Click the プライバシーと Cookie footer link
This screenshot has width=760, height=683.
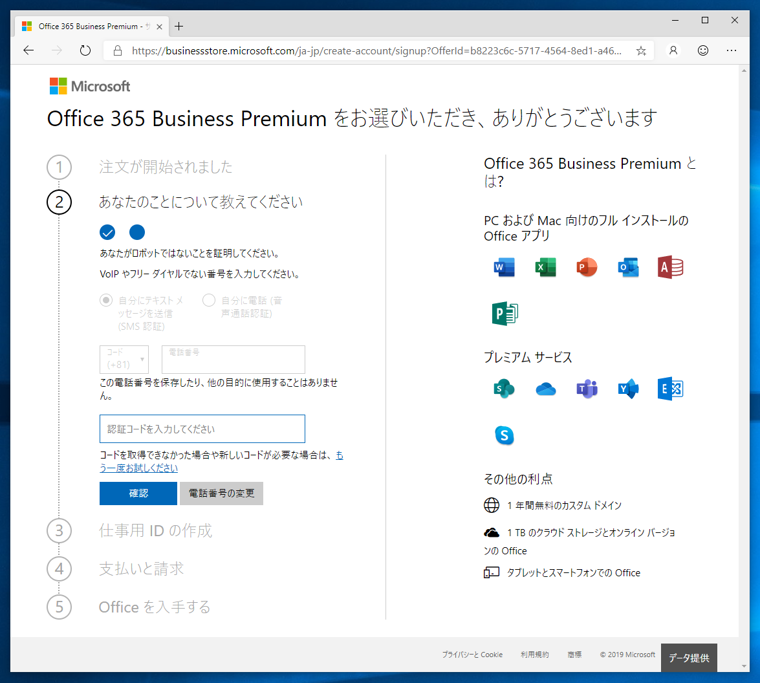point(472,654)
